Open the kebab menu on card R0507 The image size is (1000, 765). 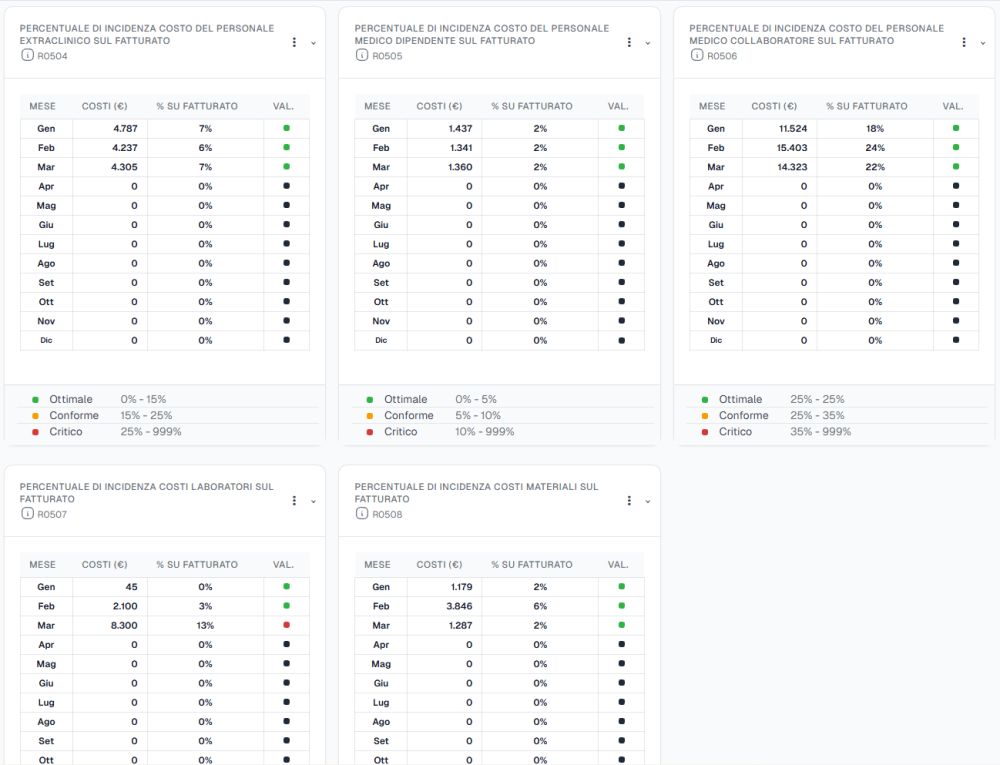coord(294,500)
